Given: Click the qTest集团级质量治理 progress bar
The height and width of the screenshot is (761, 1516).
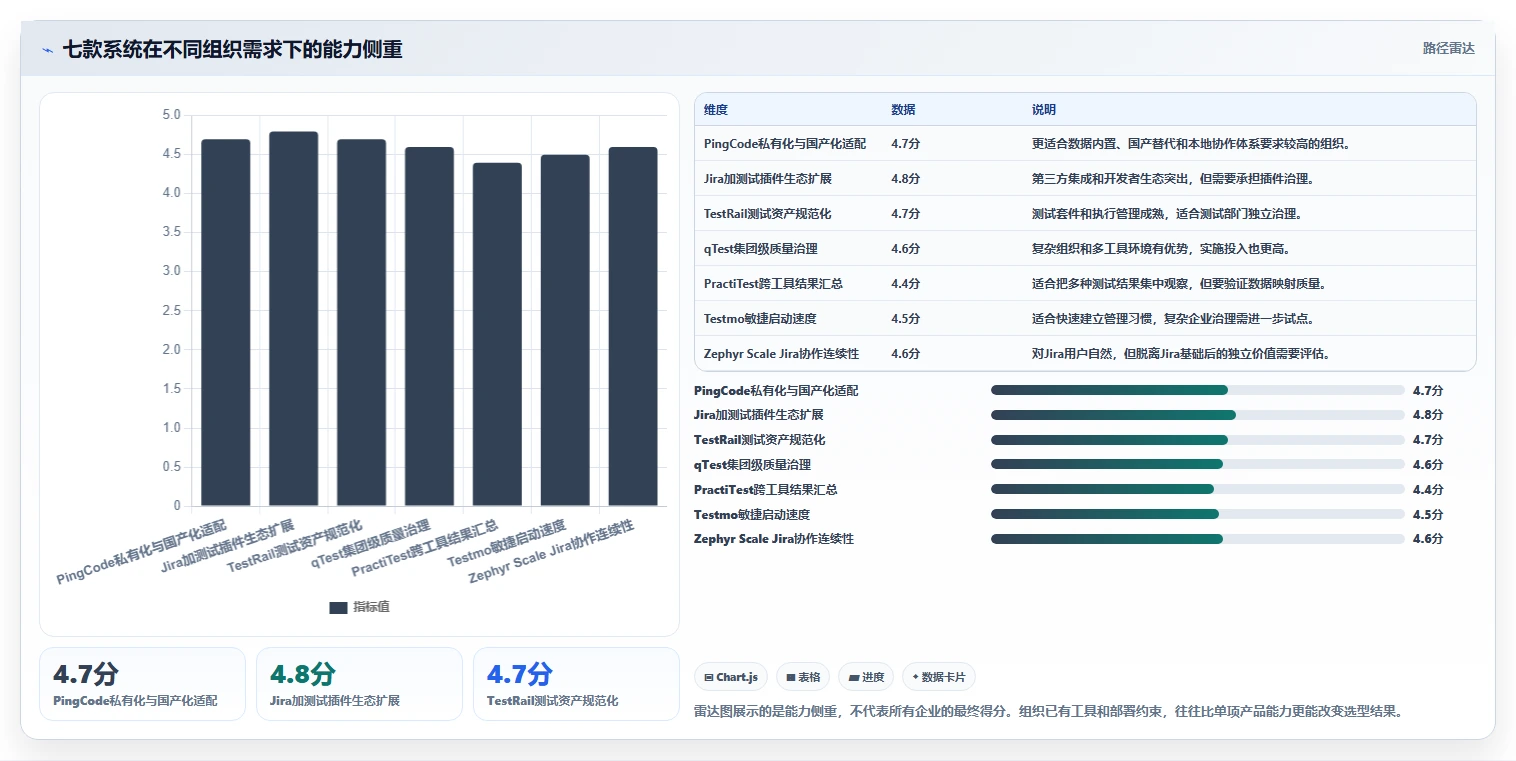Looking at the screenshot, I should tap(1198, 465).
